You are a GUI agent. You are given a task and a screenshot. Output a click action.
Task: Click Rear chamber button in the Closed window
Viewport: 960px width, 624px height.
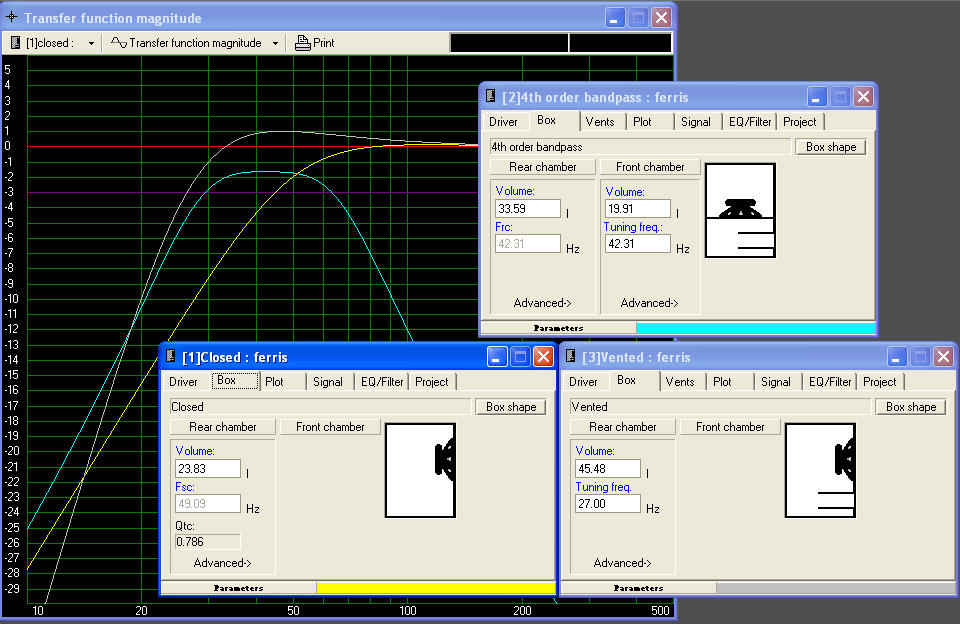coord(223,427)
